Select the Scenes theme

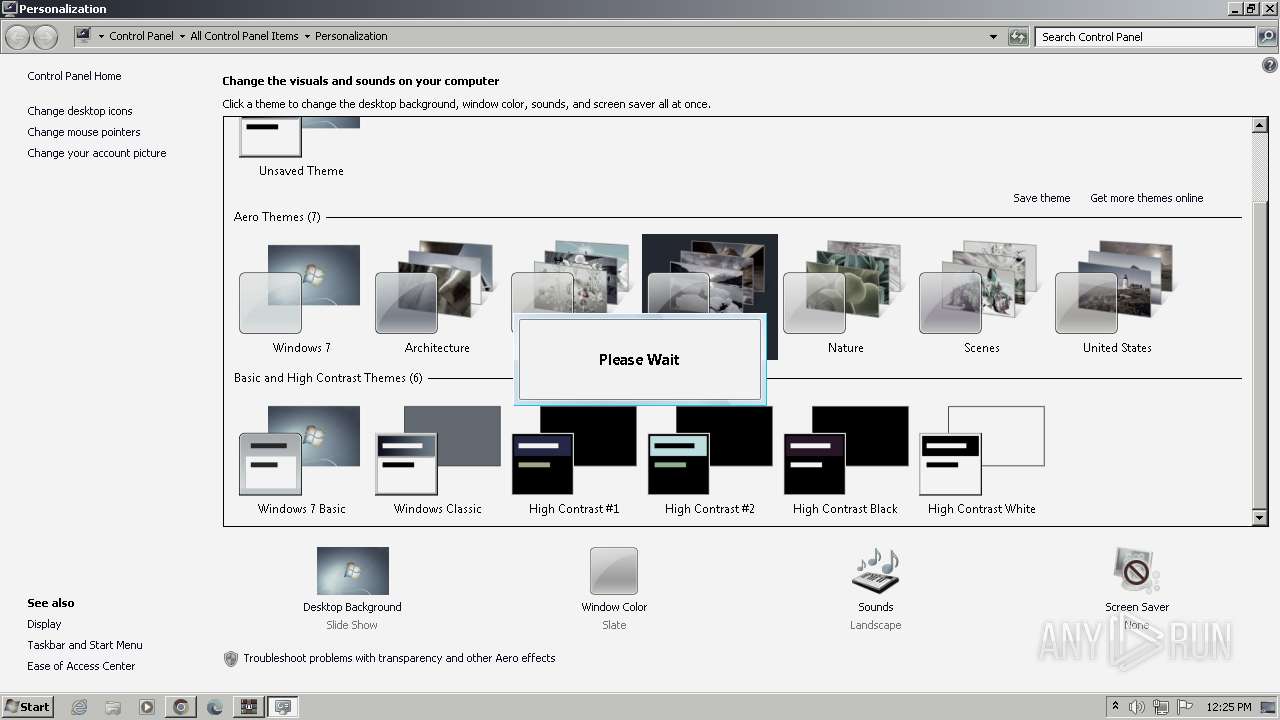point(981,298)
